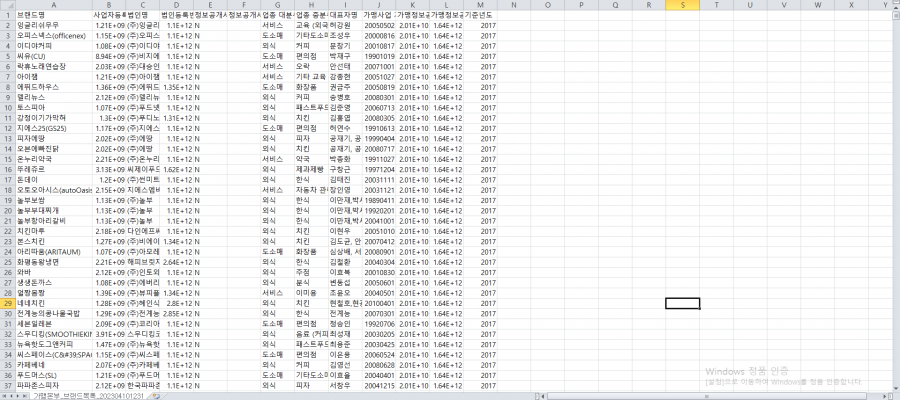Select cell 3.13E+09 in column B
Screen dimensions: 900x400
coord(108,169)
